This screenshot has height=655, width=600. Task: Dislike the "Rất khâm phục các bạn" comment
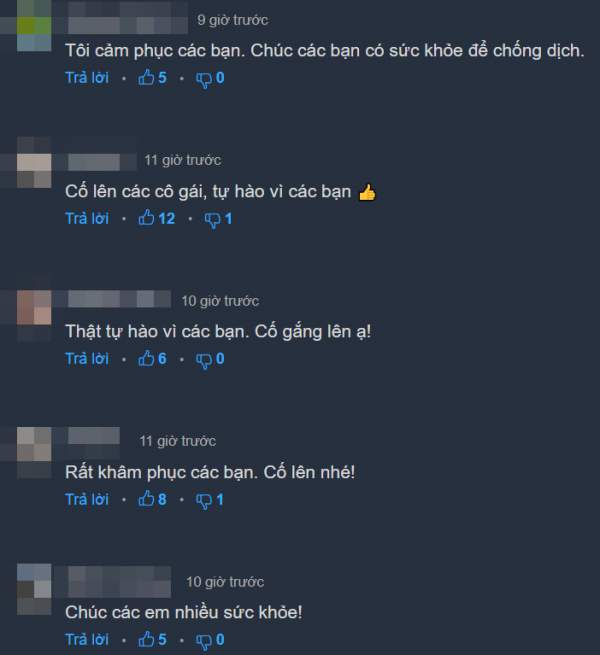pos(210,500)
